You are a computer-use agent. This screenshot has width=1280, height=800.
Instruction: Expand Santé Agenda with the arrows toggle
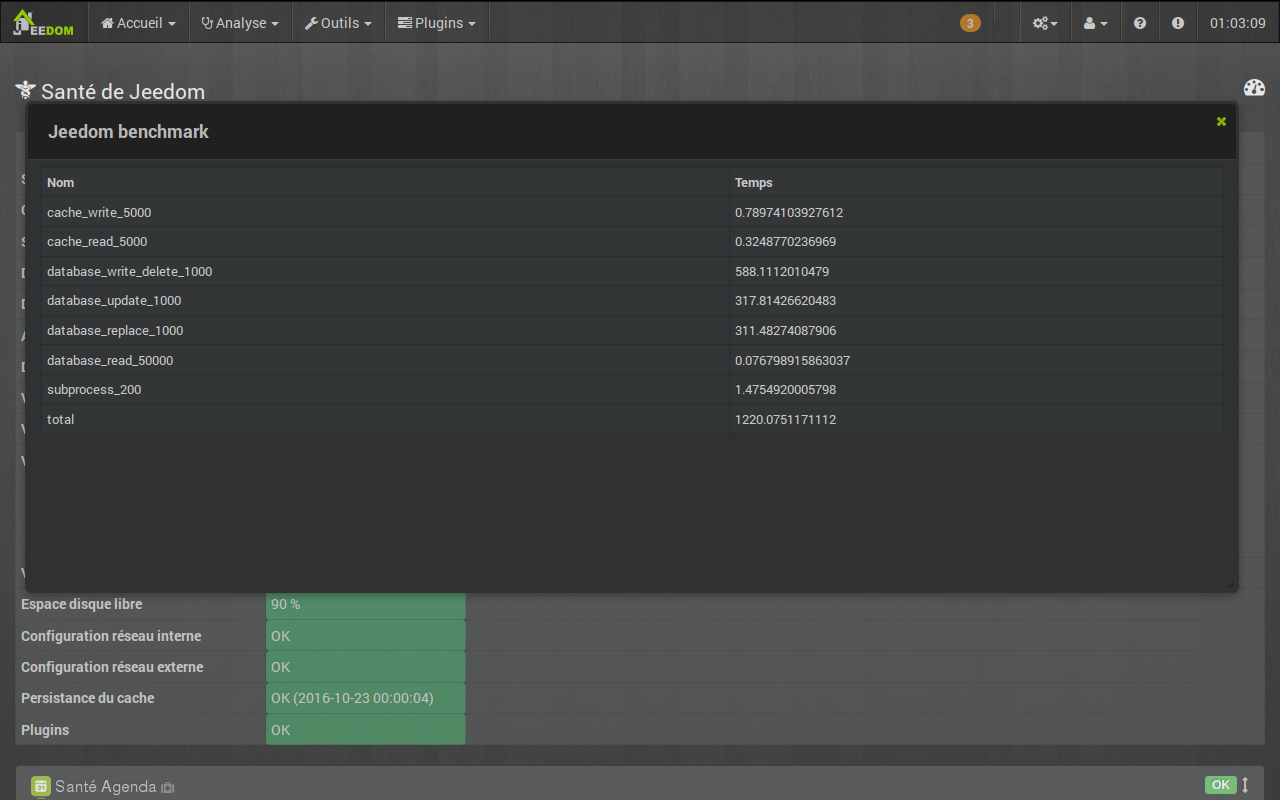point(1246,785)
